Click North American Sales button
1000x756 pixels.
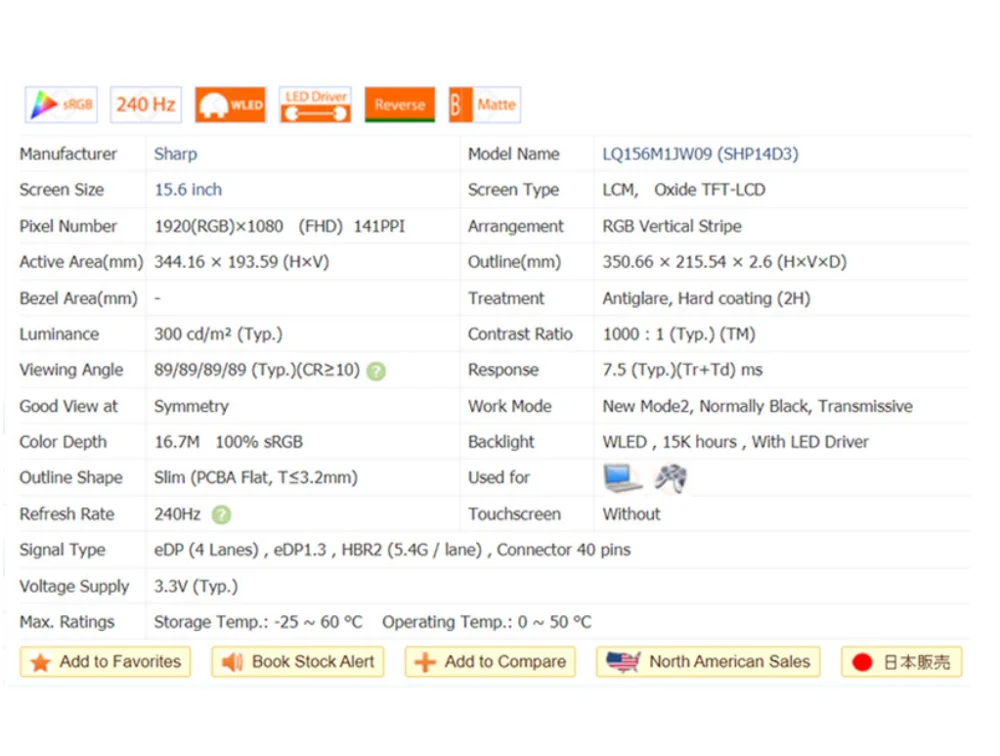pyautogui.click(x=708, y=662)
